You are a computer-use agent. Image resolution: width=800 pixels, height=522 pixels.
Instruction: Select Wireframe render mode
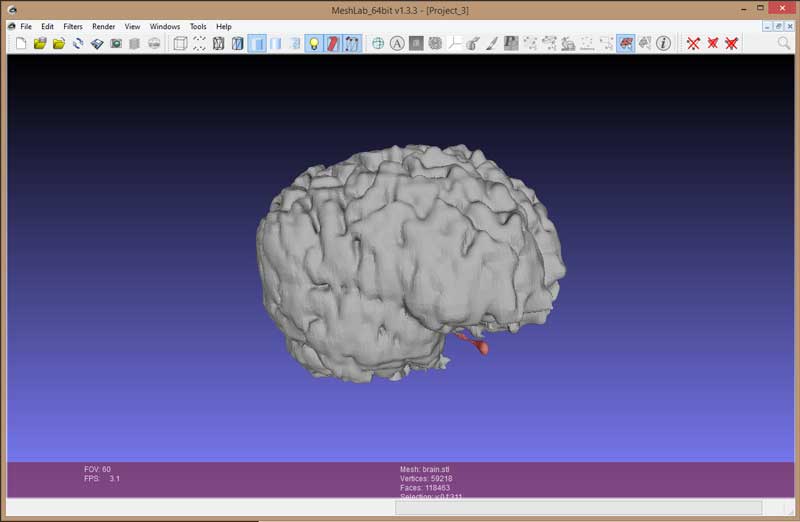point(218,44)
